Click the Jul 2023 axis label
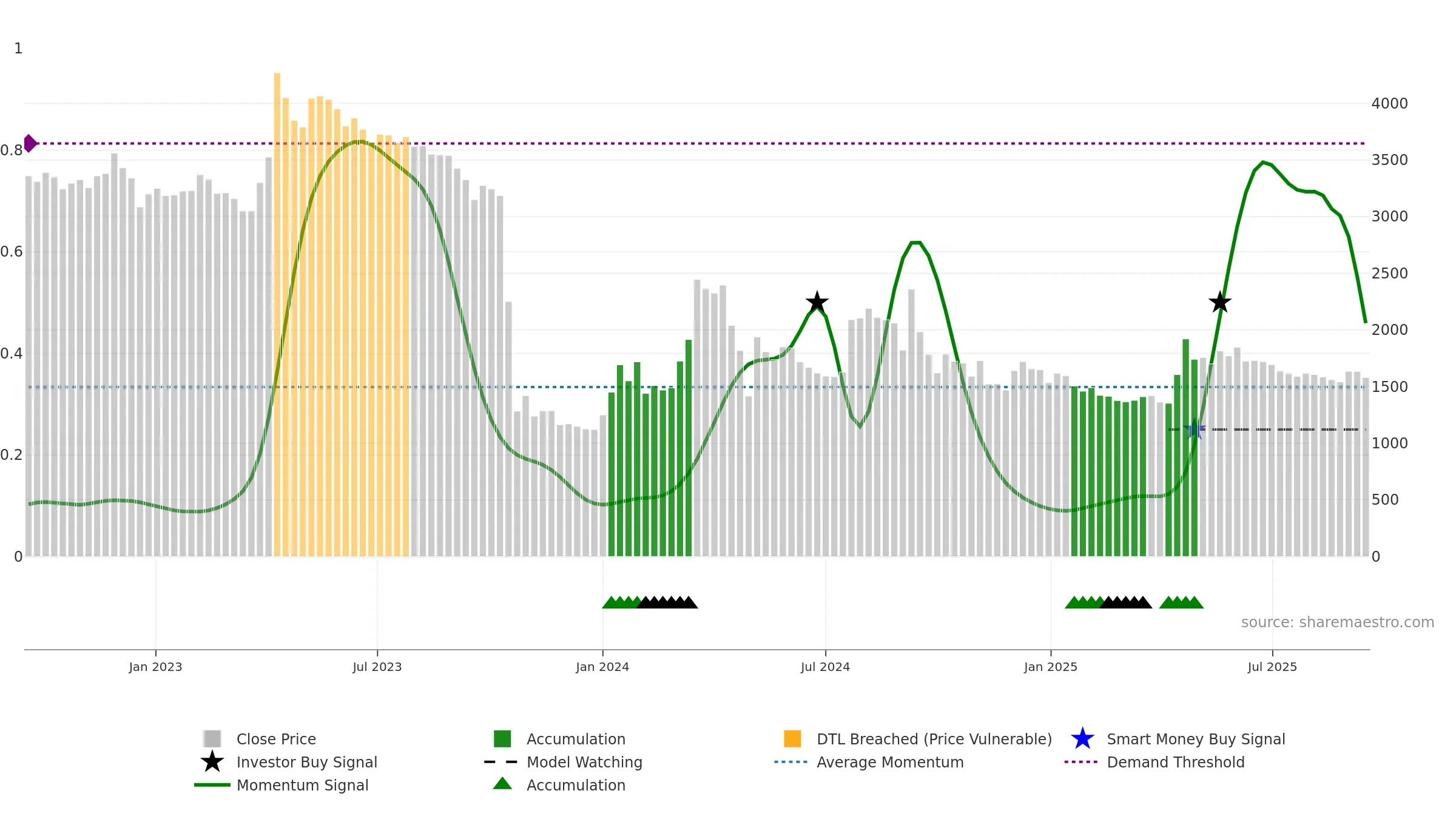The image size is (1456, 819). [377, 667]
